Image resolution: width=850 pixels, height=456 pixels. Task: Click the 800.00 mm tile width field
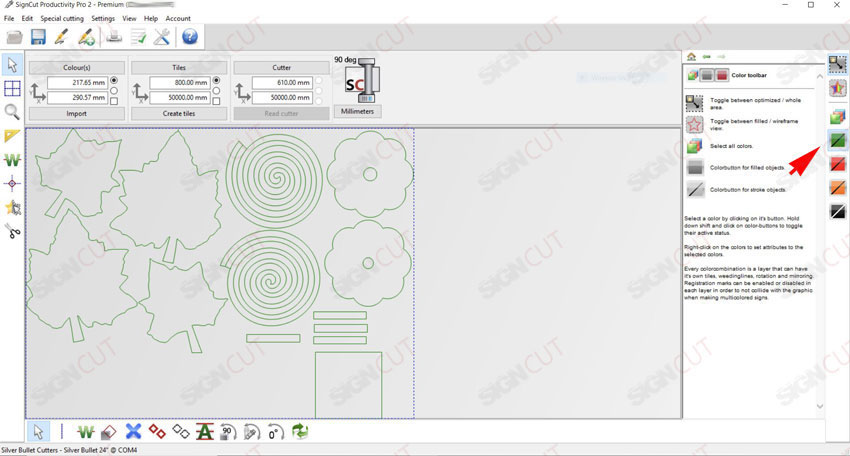click(180, 82)
